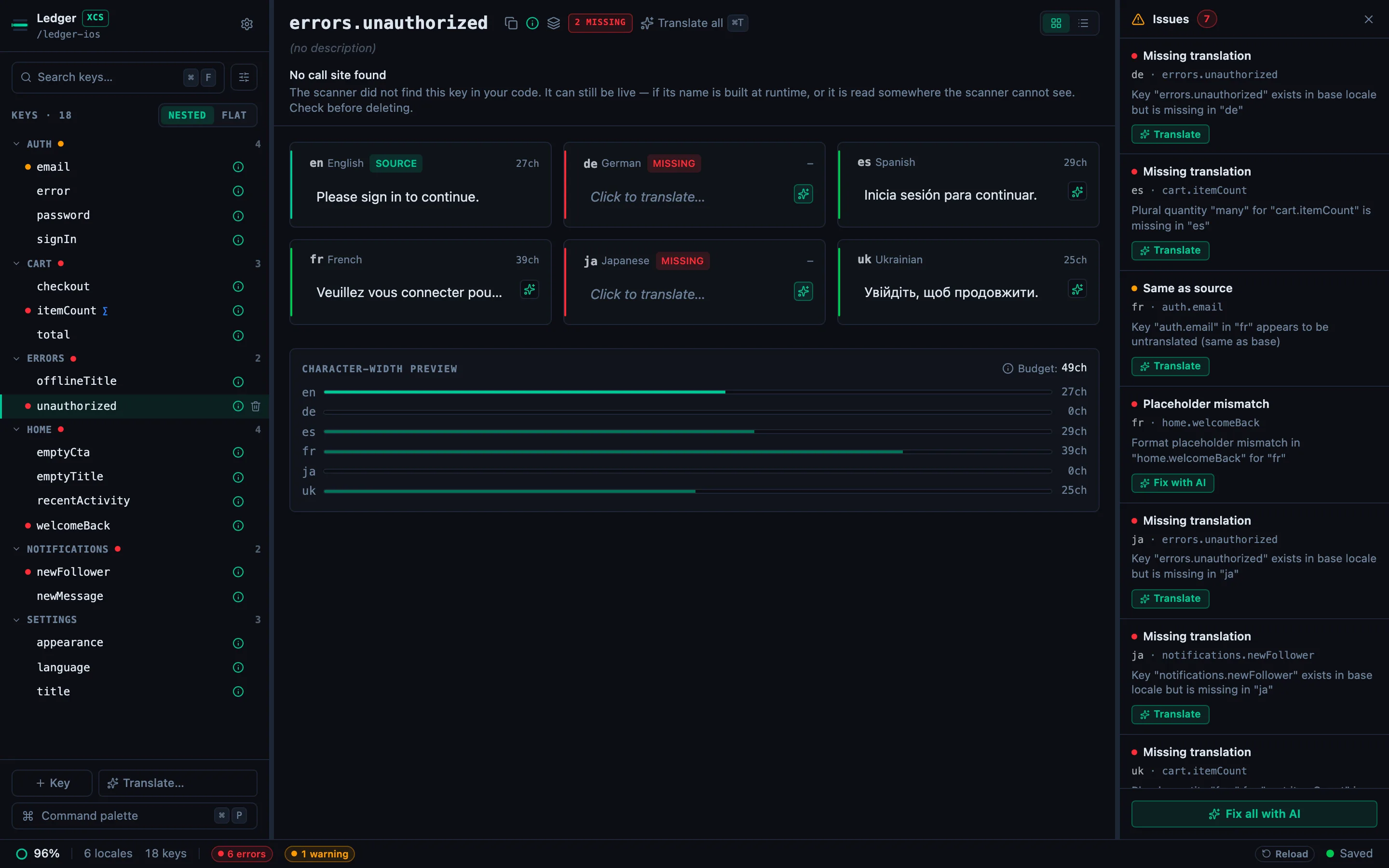
Task: Collapse the HOME key group
Action: [17, 429]
